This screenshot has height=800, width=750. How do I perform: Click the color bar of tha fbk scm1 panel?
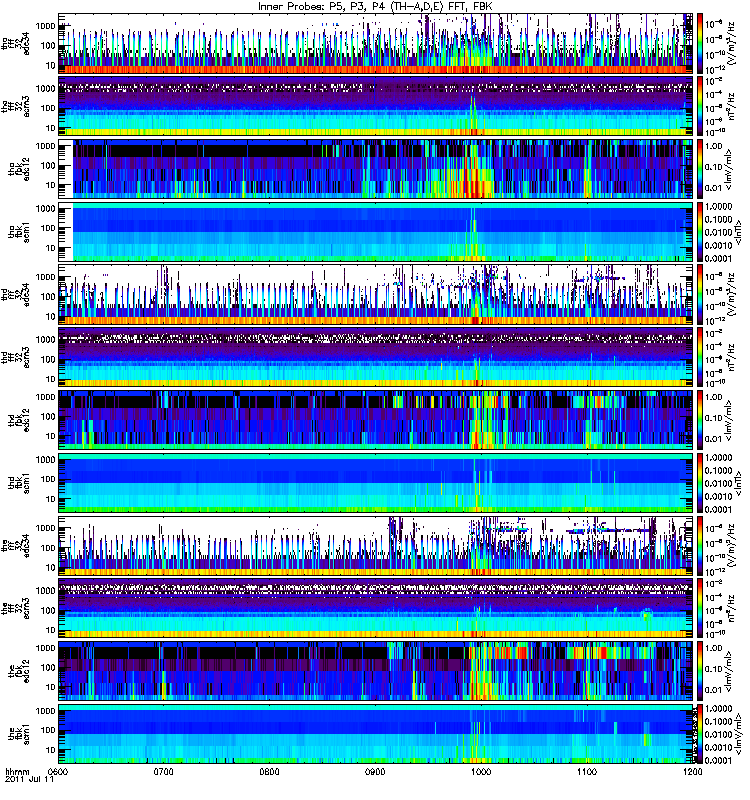[x=699, y=232]
